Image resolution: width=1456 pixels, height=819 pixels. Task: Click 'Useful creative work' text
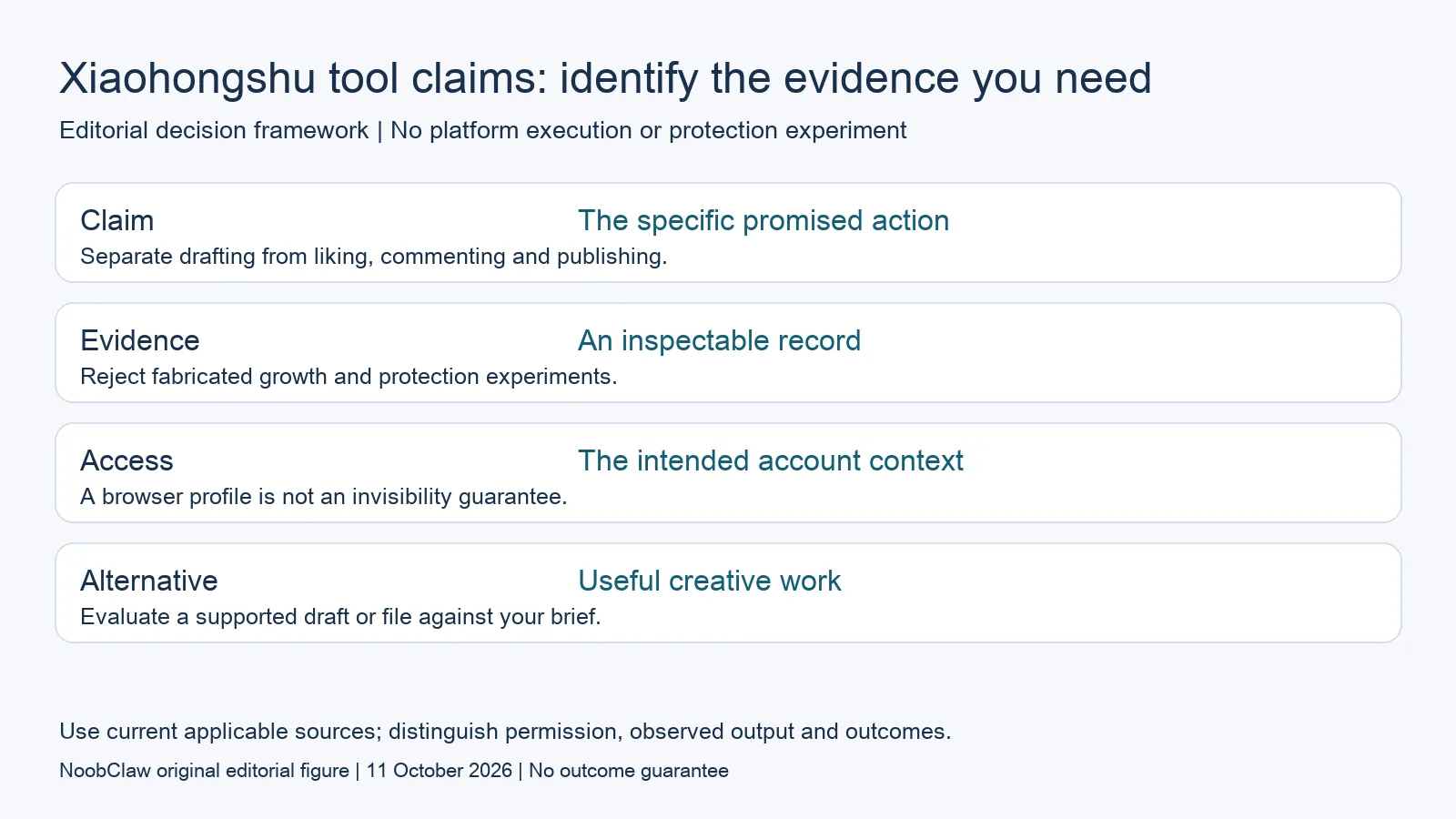(709, 581)
